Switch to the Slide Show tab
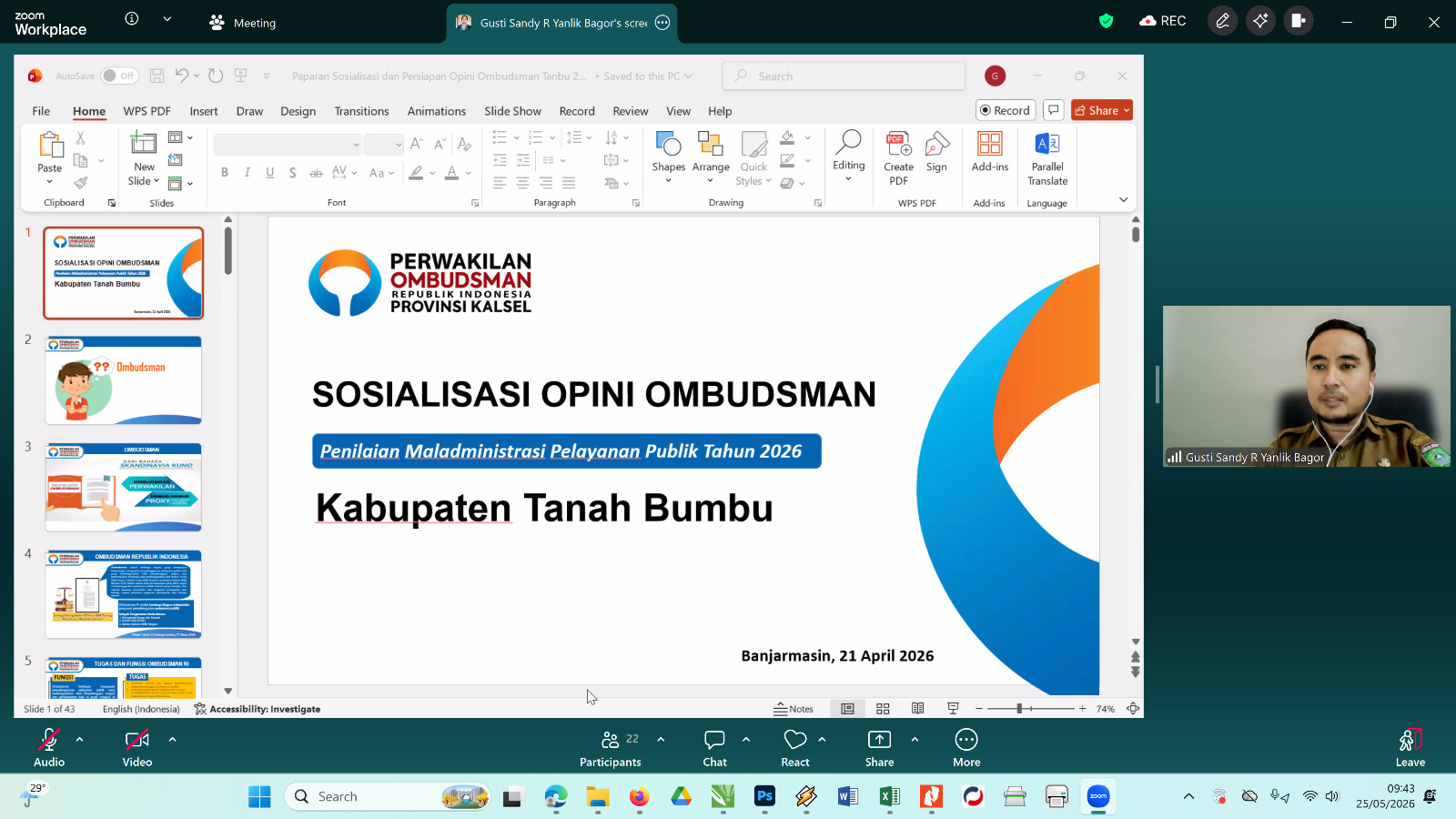The width and height of the screenshot is (1456, 819). pos(512,111)
